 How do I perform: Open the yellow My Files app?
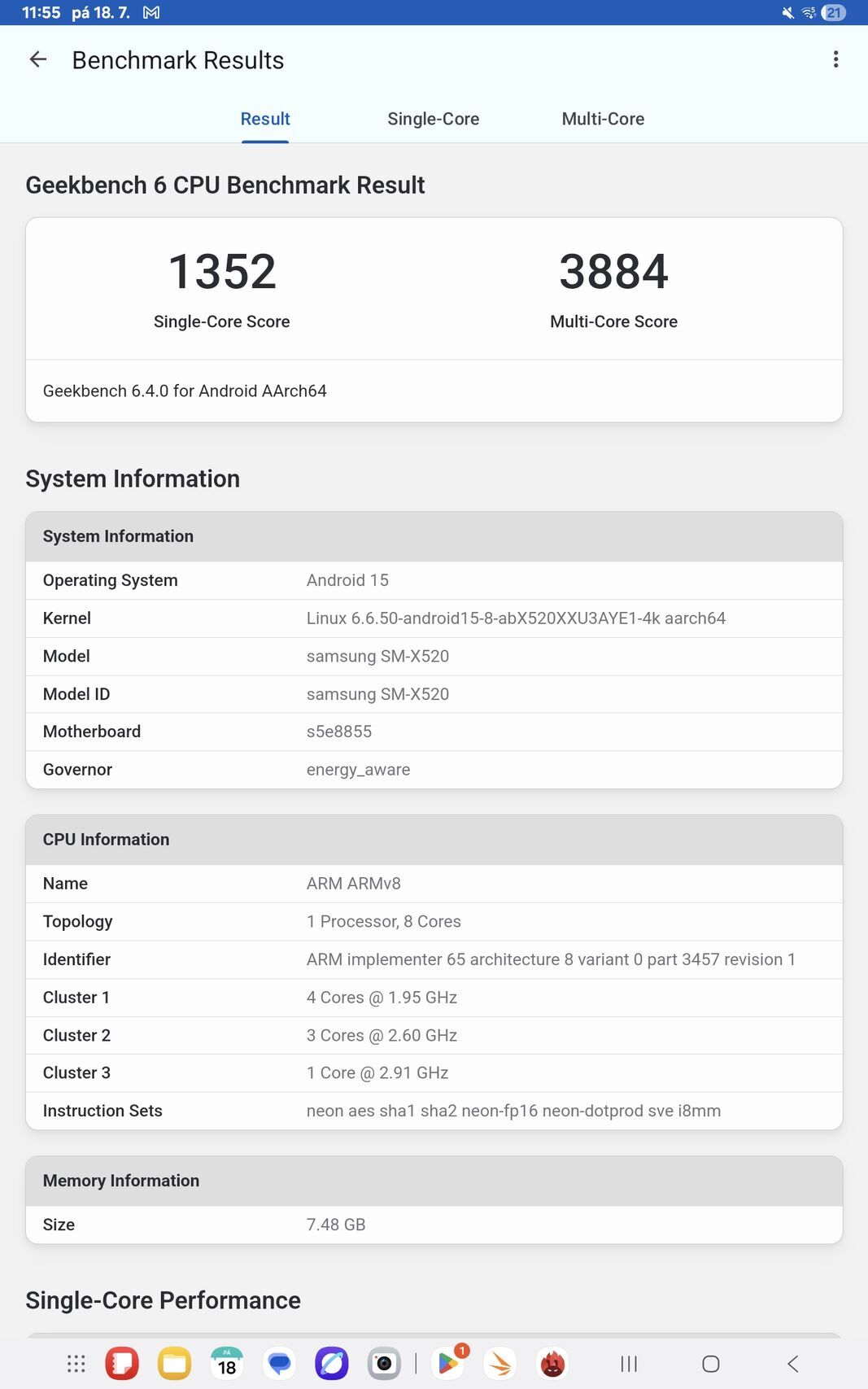(174, 1364)
